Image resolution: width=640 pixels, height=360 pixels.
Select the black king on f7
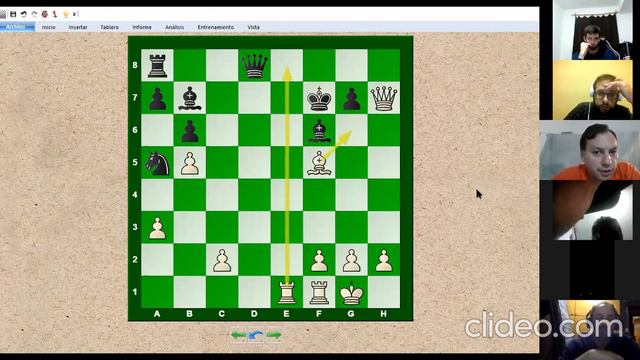click(x=319, y=98)
